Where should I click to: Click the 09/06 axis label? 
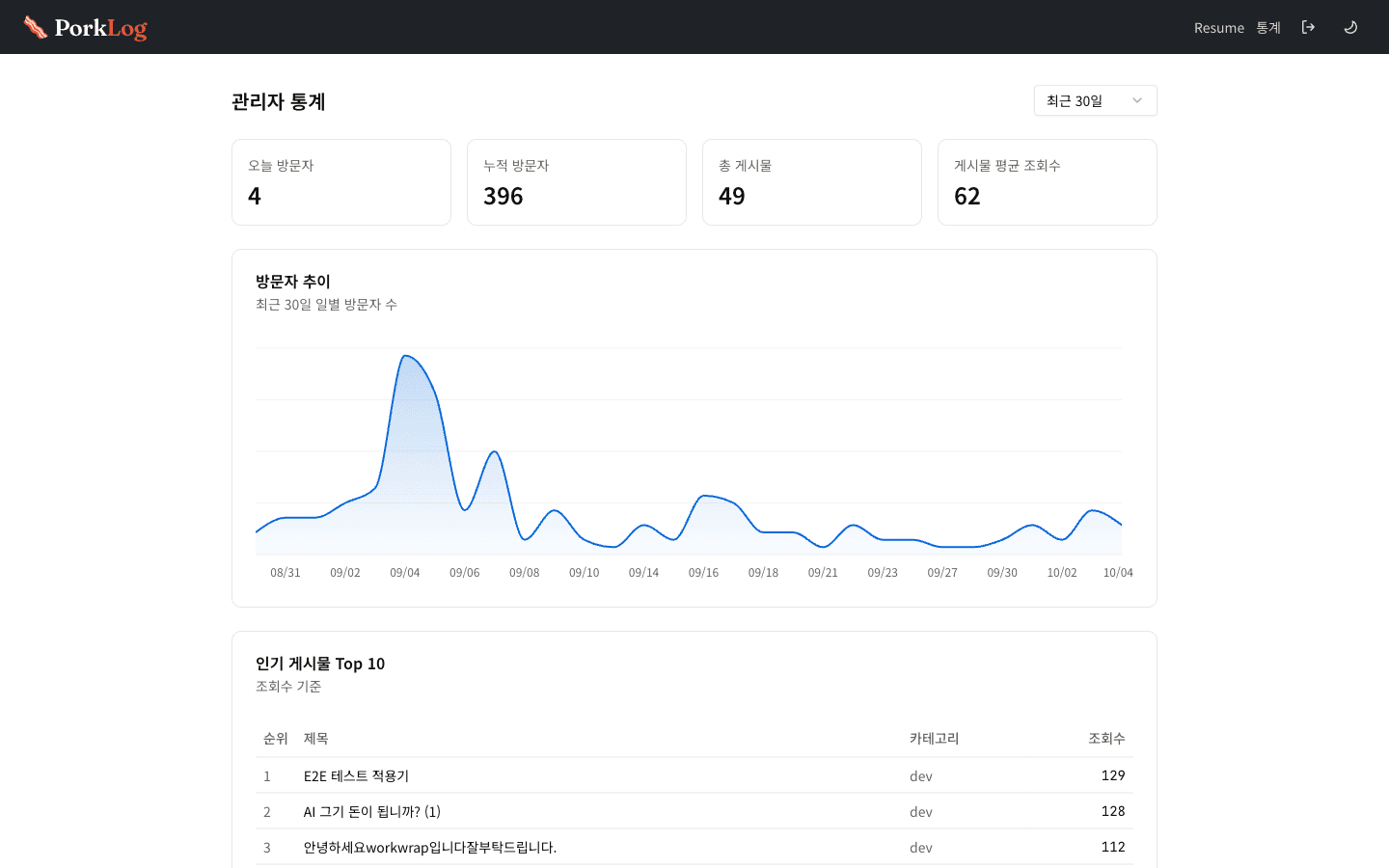pyautogui.click(x=464, y=573)
